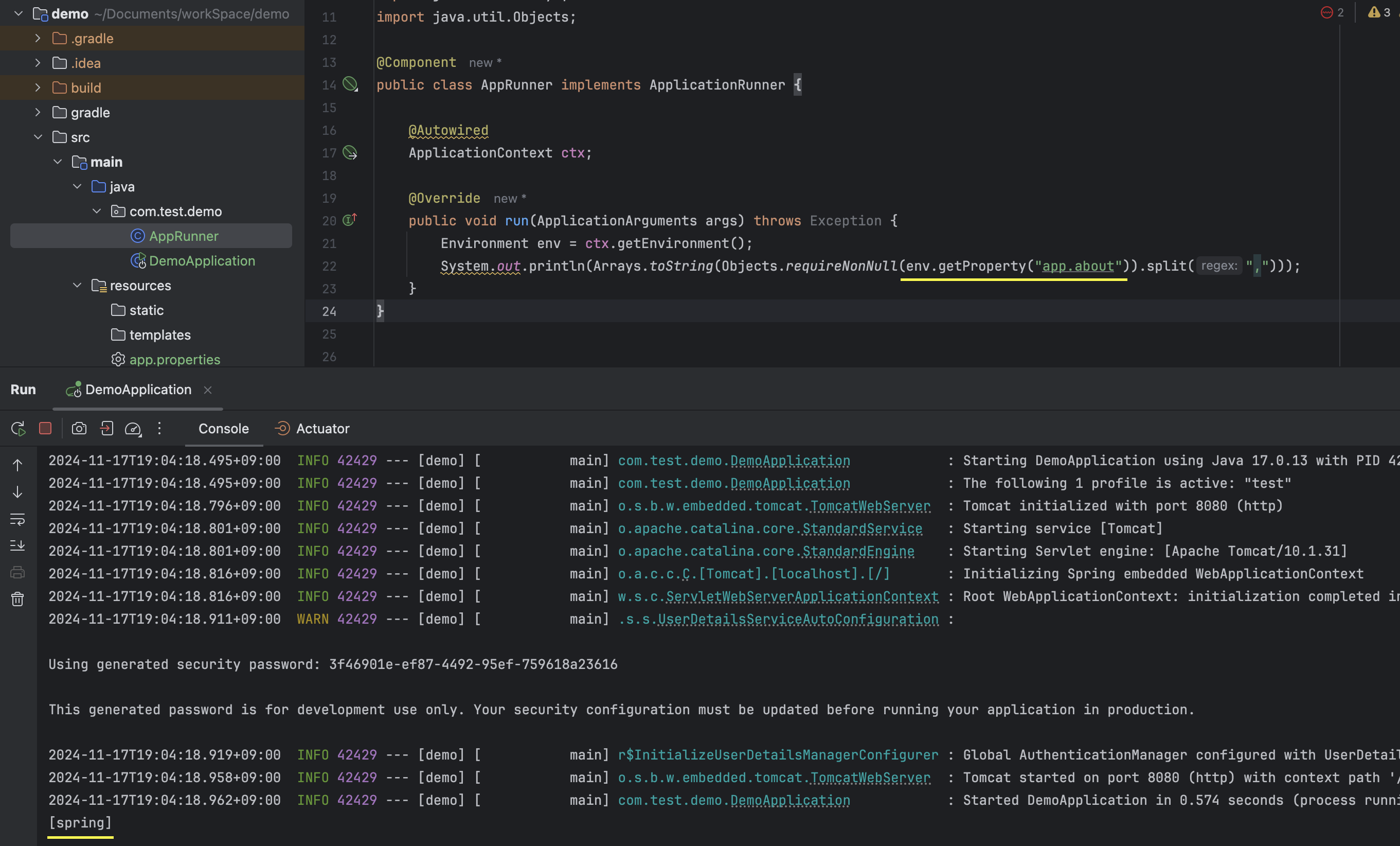Open TomcatWebServer link in first Tomcat log
Viewport: 1400px width, 846px height.
tap(870, 506)
